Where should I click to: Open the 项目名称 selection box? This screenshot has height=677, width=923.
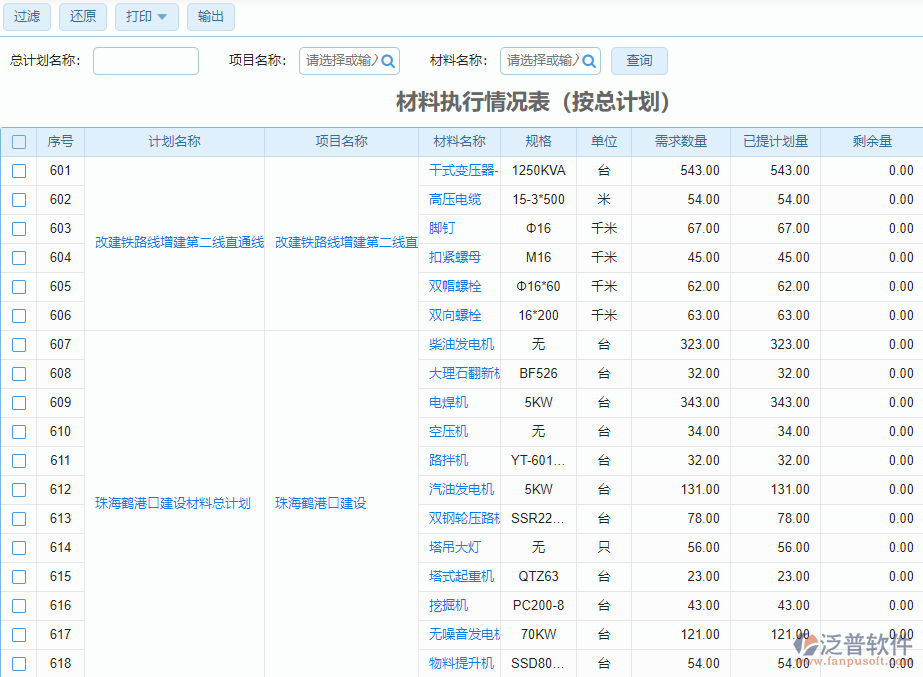[x=342, y=60]
